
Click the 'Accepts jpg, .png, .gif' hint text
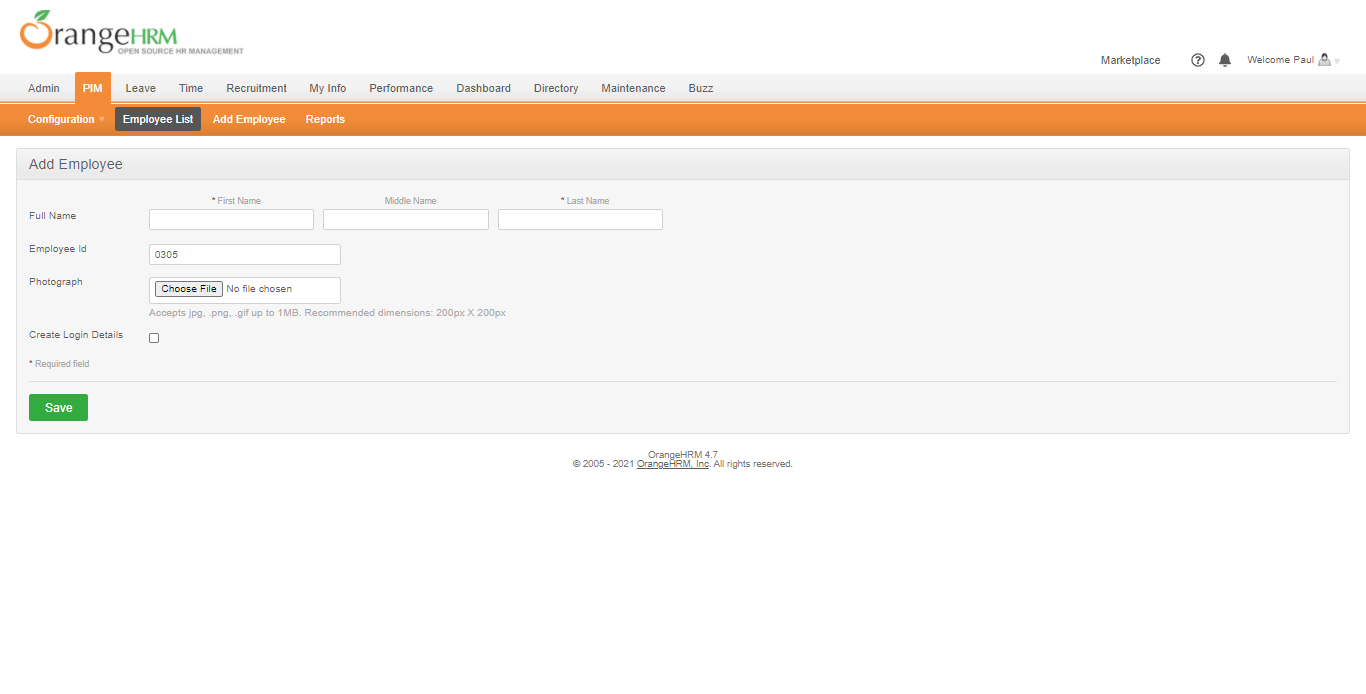click(327, 313)
